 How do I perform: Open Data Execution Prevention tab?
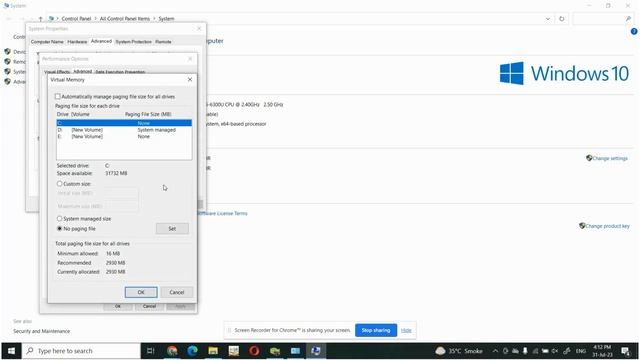tap(120, 72)
